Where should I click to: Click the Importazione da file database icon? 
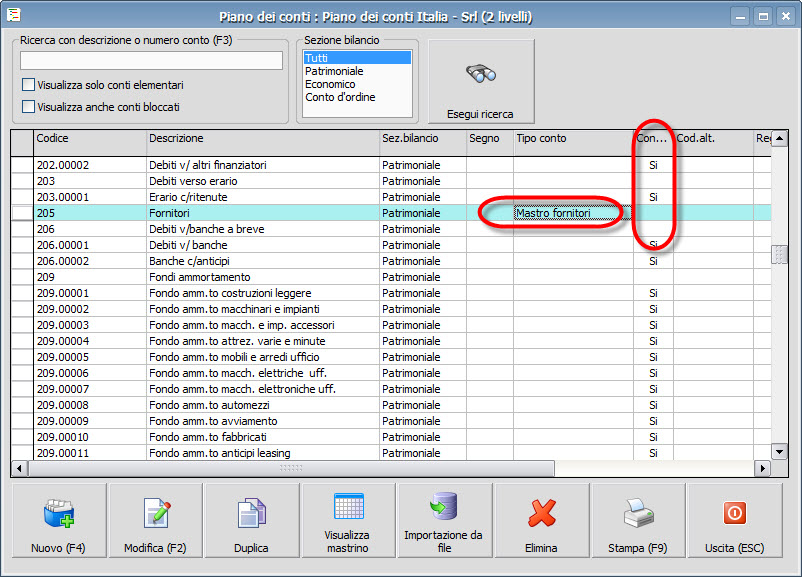(x=443, y=506)
